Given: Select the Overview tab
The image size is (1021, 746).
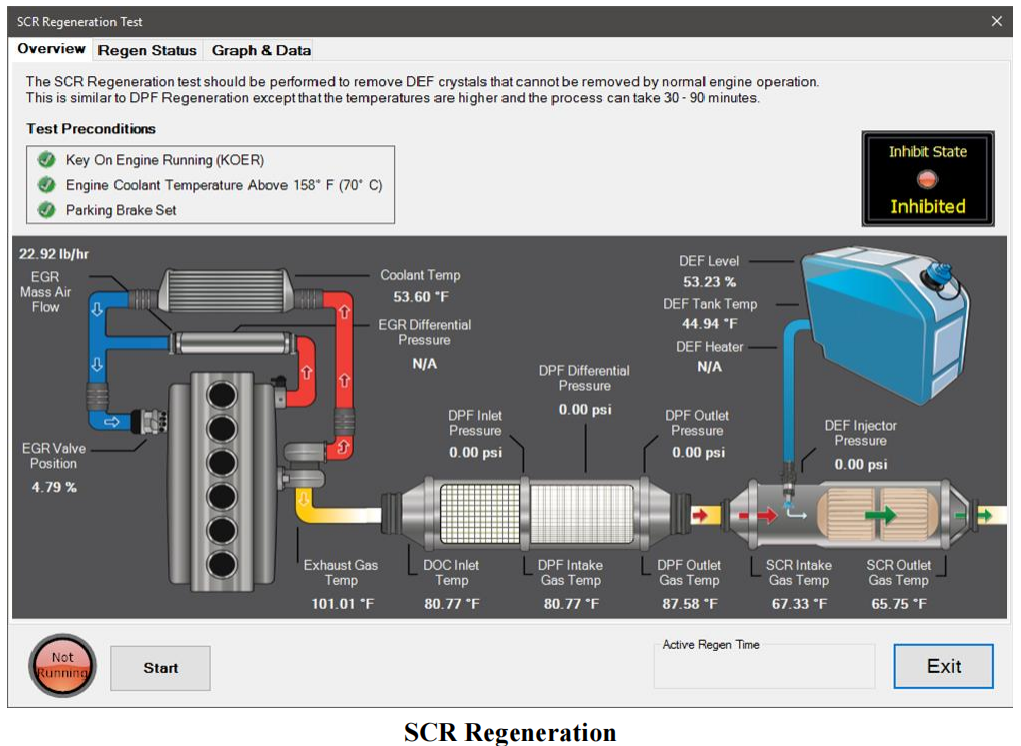Looking at the screenshot, I should (x=51, y=49).
